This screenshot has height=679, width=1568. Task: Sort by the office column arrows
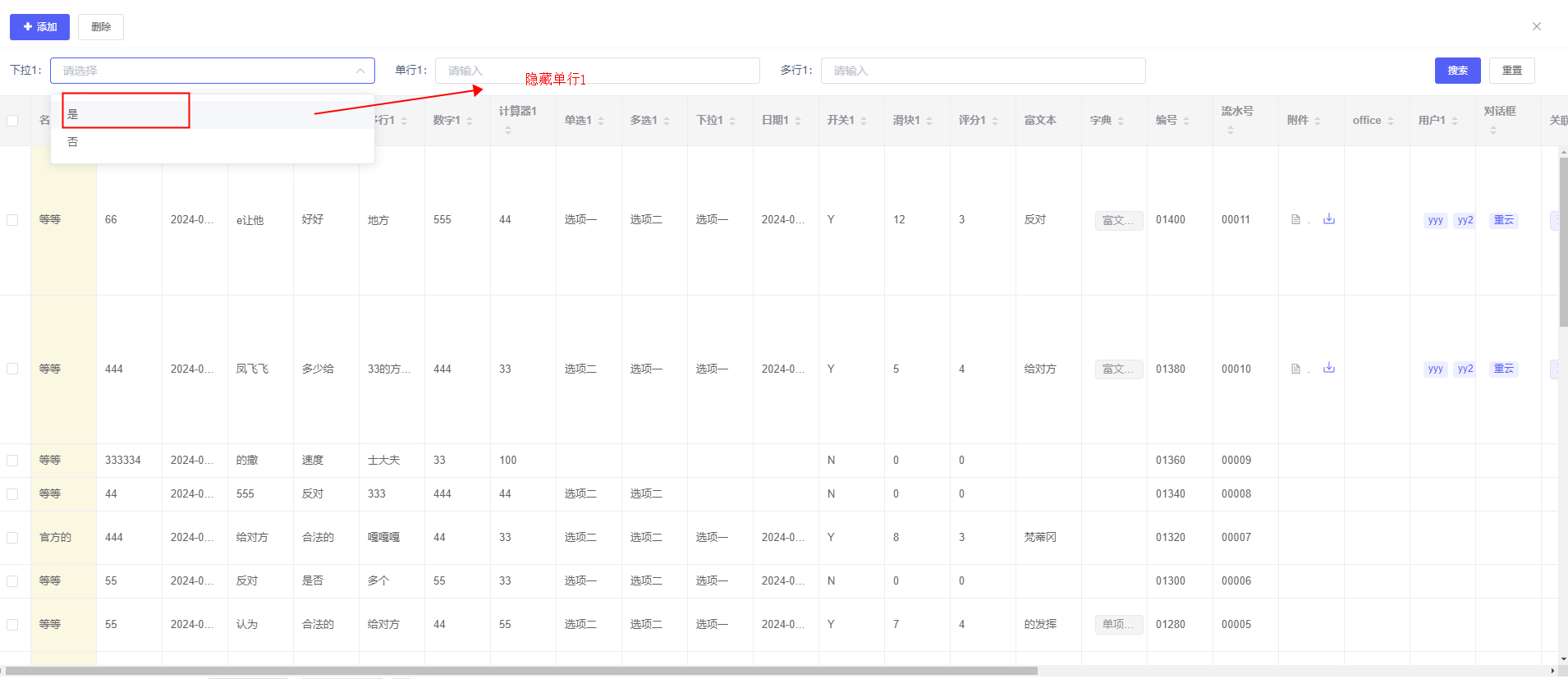click(x=1391, y=121)
